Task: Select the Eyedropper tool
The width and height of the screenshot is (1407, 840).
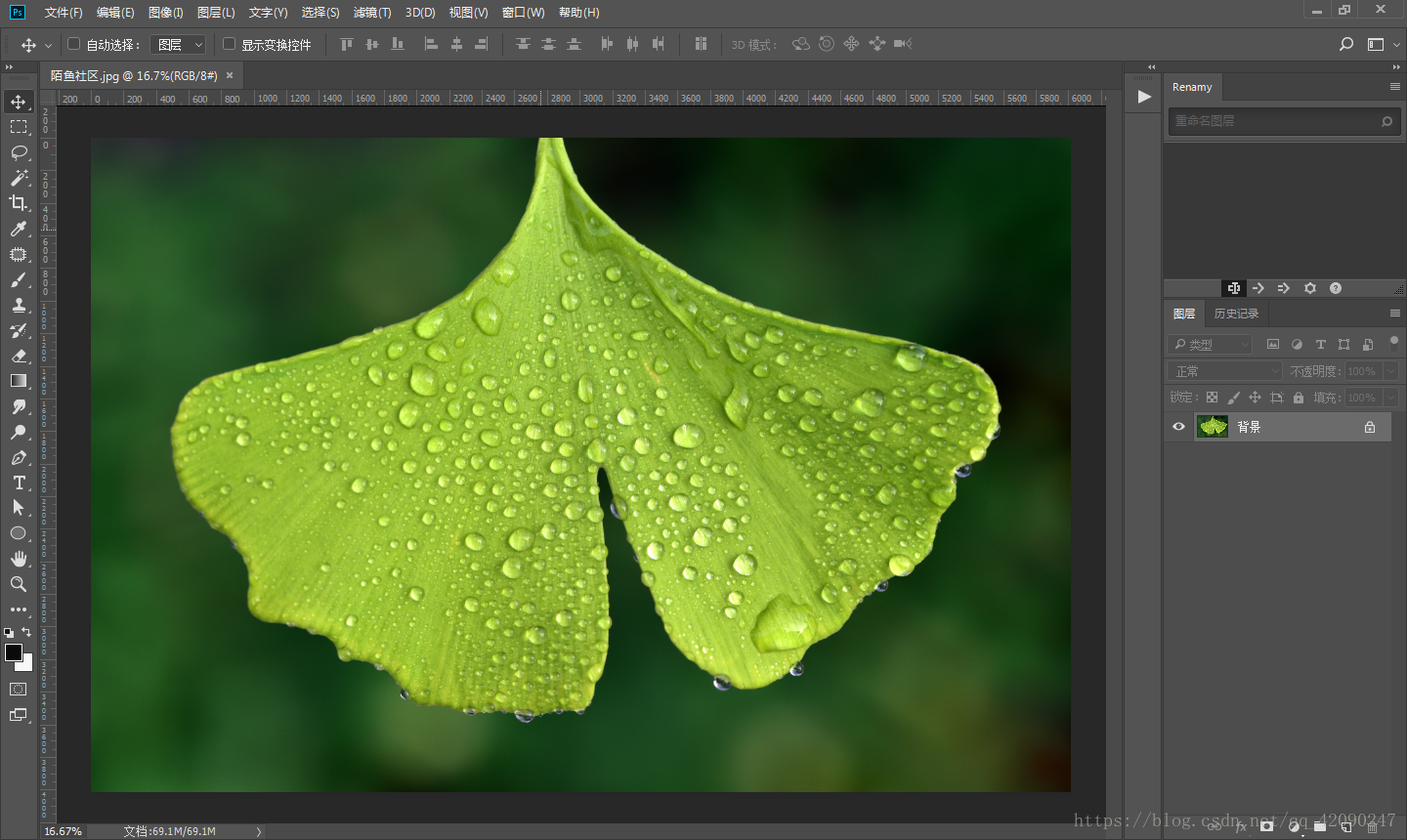Action: (x=19, y=229)
